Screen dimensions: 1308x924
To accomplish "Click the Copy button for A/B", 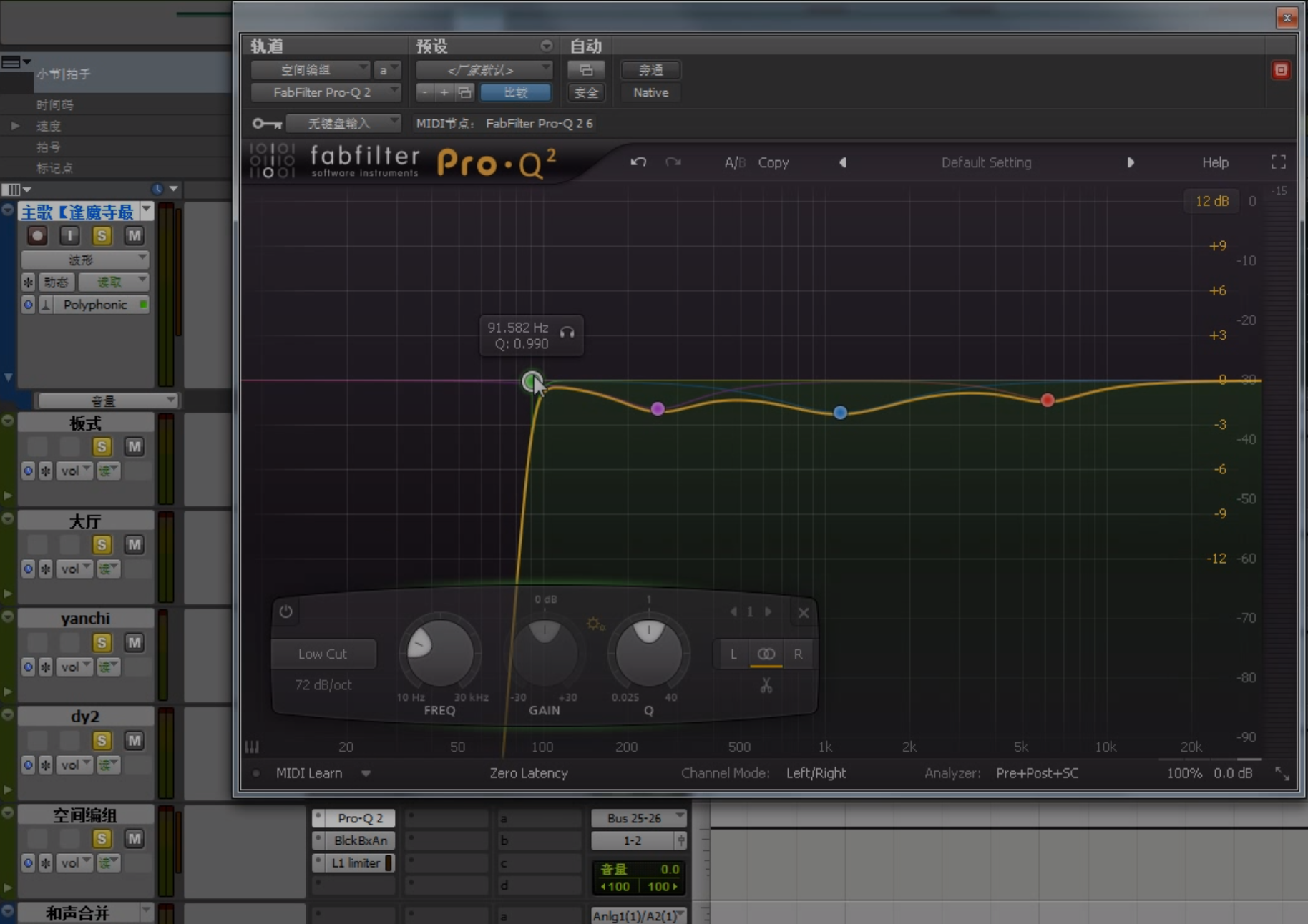I will pyautogui.click(x=773, y=162).
